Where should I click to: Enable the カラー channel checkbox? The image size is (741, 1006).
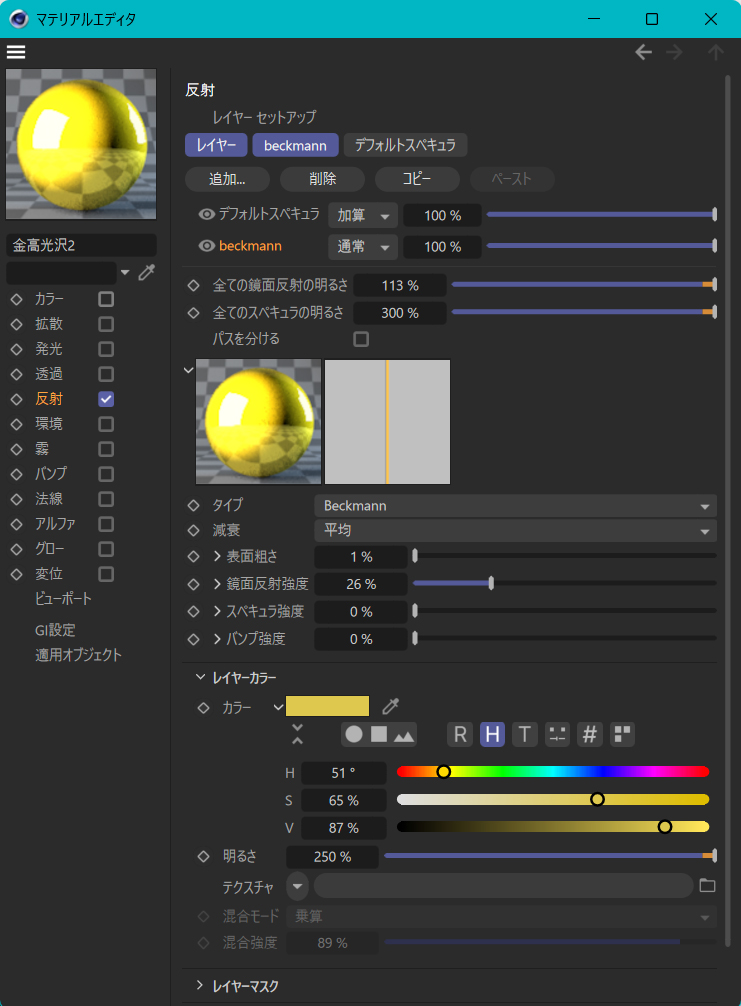[x=106, y=299]
